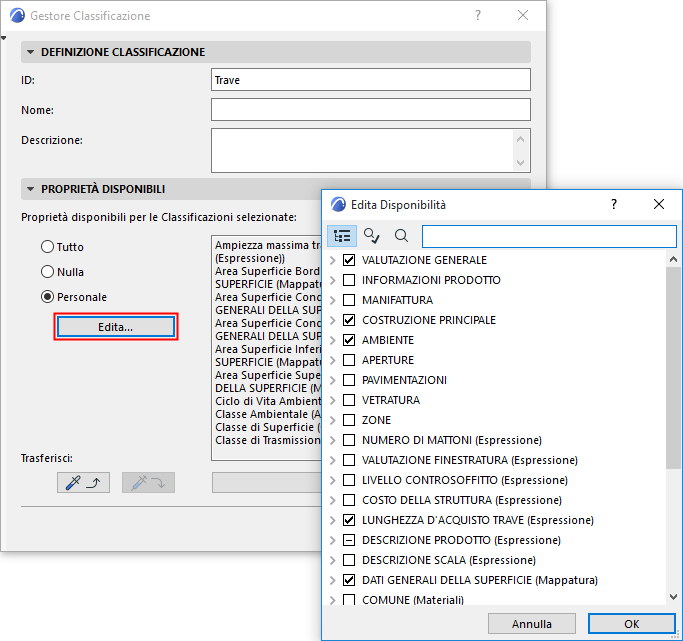Click the filter checked items search icon
683x641 pixels.
pyautogui.click(x=372, y=236)
